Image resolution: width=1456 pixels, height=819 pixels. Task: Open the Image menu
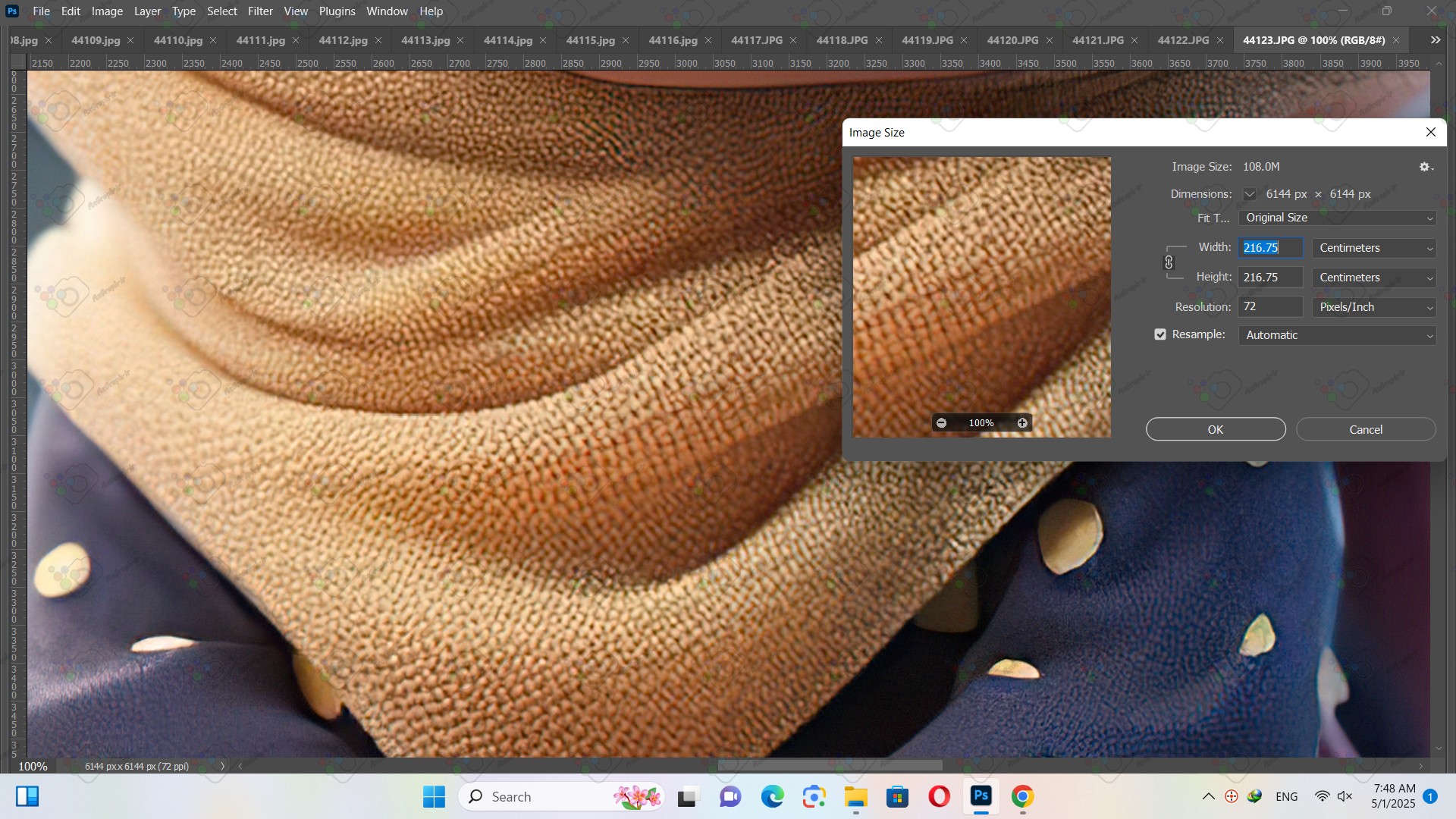pos(107,11)
